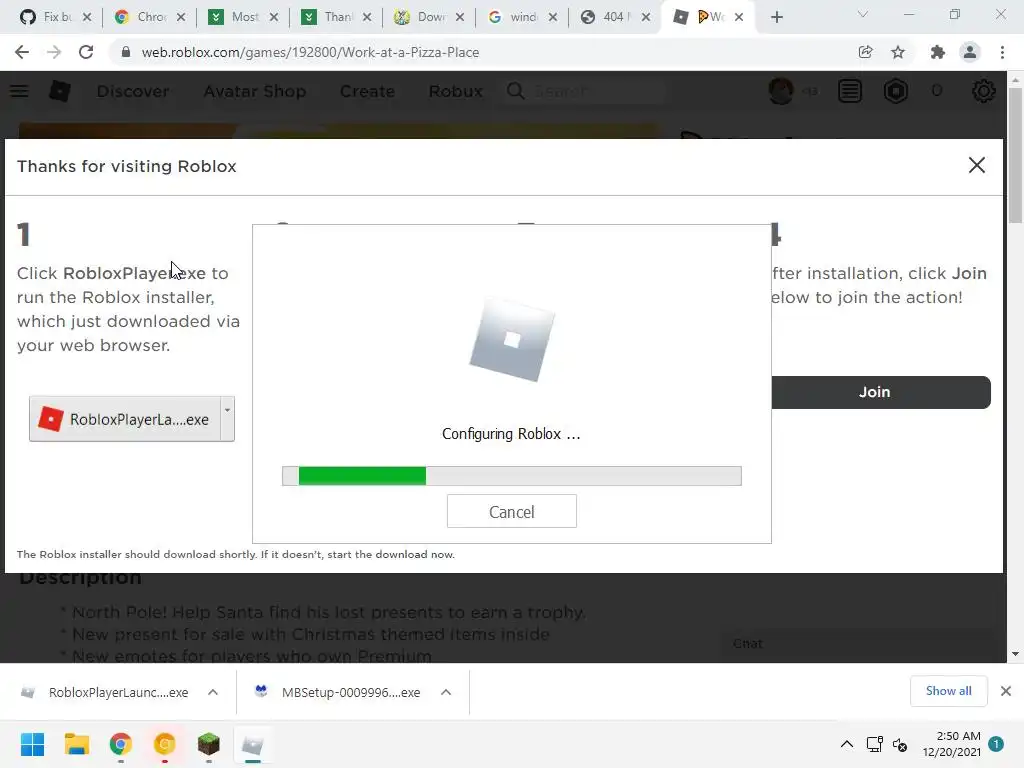Open the muted volume tray icon

tap(900, 744)
